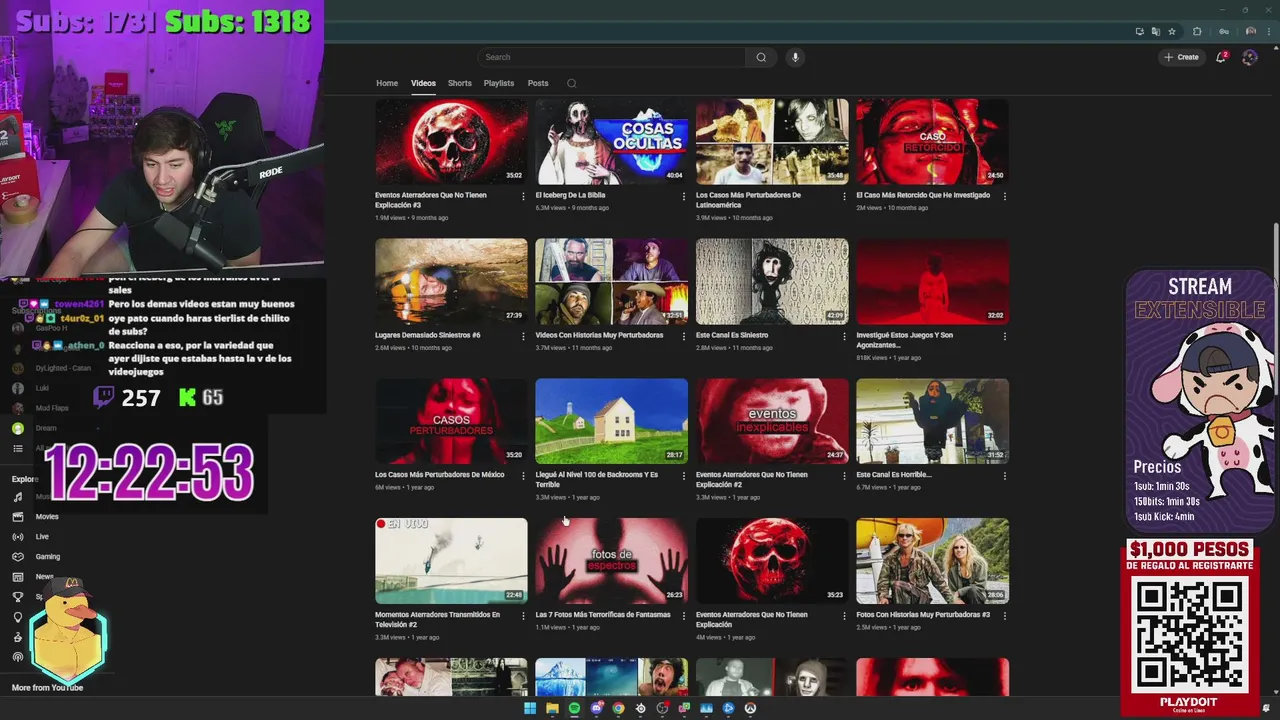The height and width of the screenshot is (720, 1280).
Task: Click the Movies label in sidebar
Action: 47,517
